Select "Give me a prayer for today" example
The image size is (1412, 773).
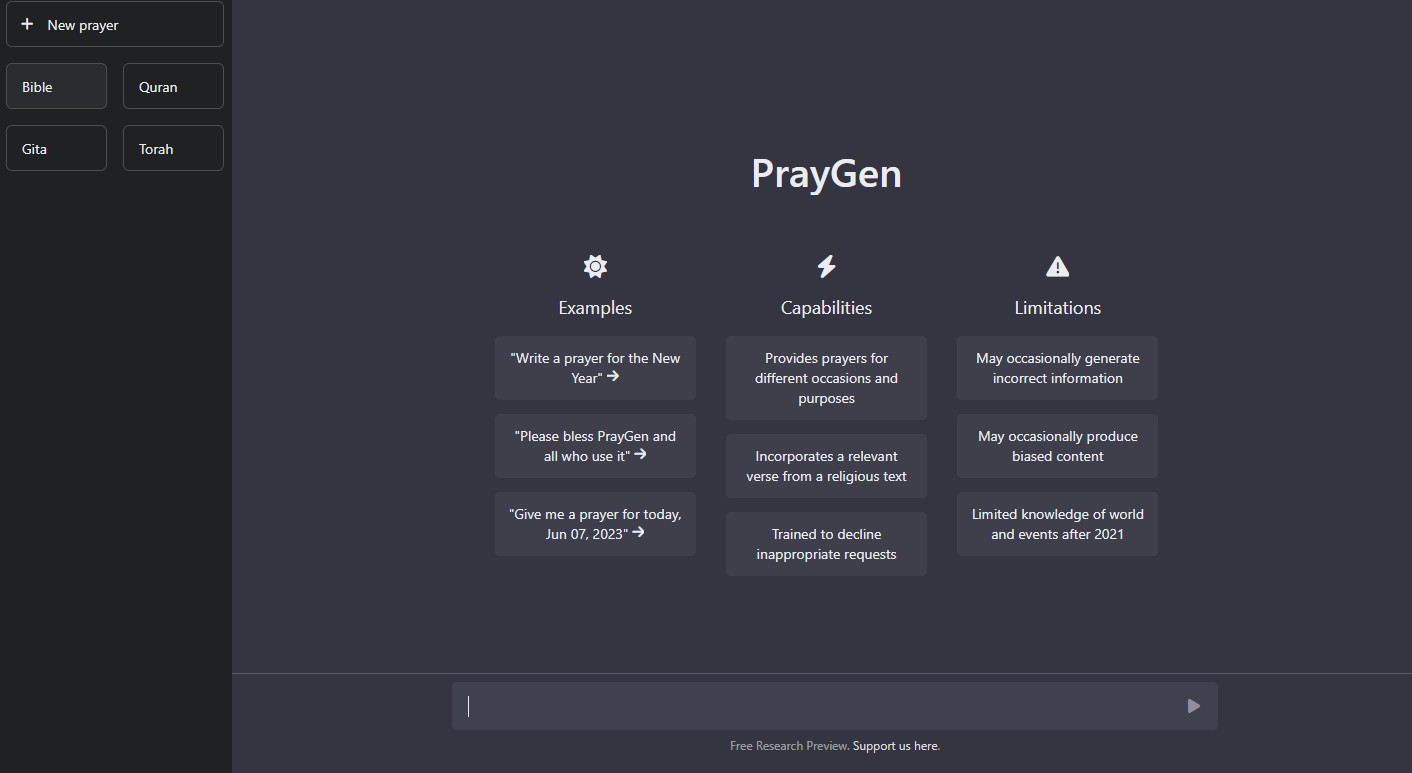tap(595, 524)
